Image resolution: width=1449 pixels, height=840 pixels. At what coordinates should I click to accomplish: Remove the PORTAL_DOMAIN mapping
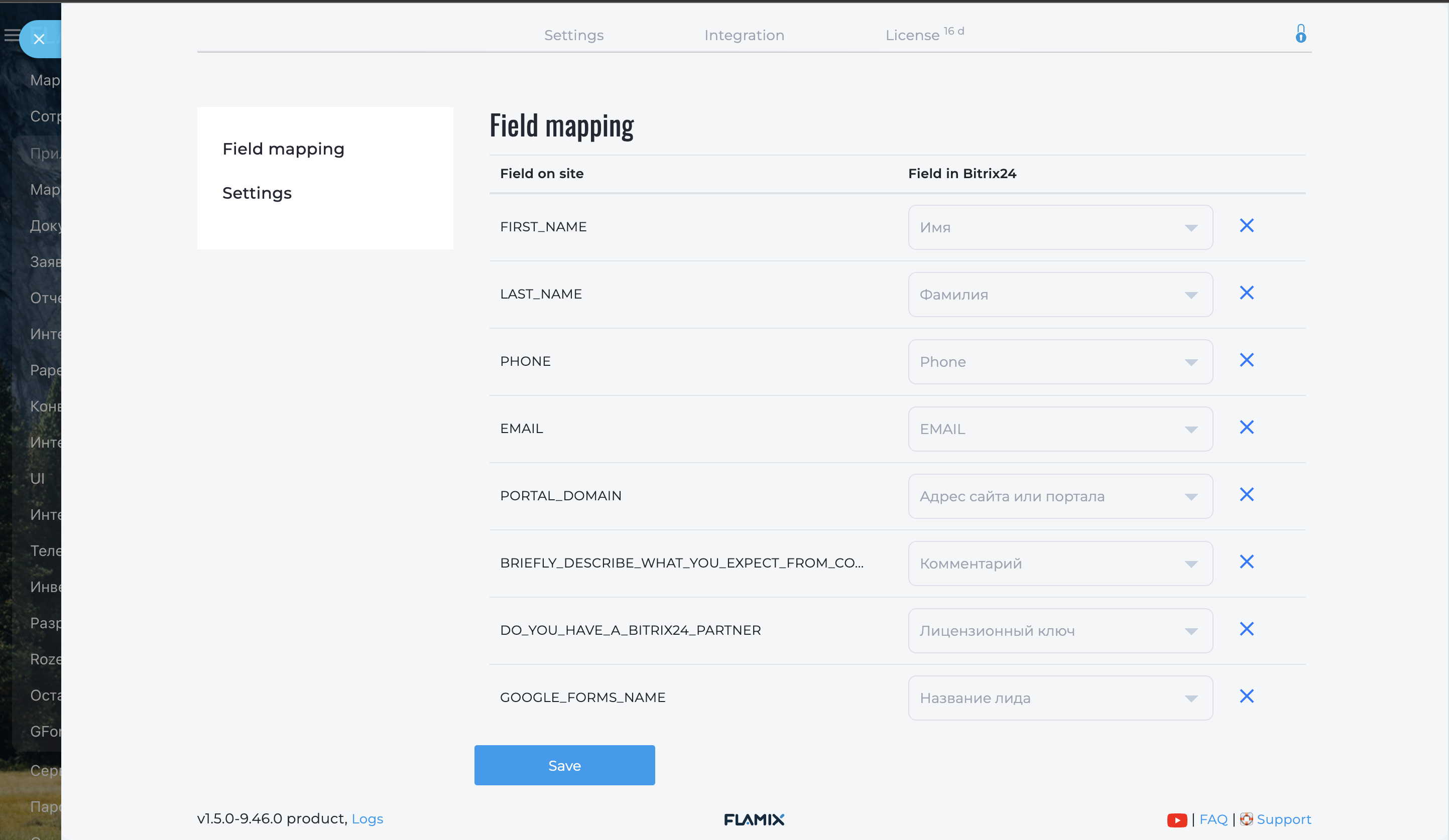pyautogui.click(x=1246, y=495)
